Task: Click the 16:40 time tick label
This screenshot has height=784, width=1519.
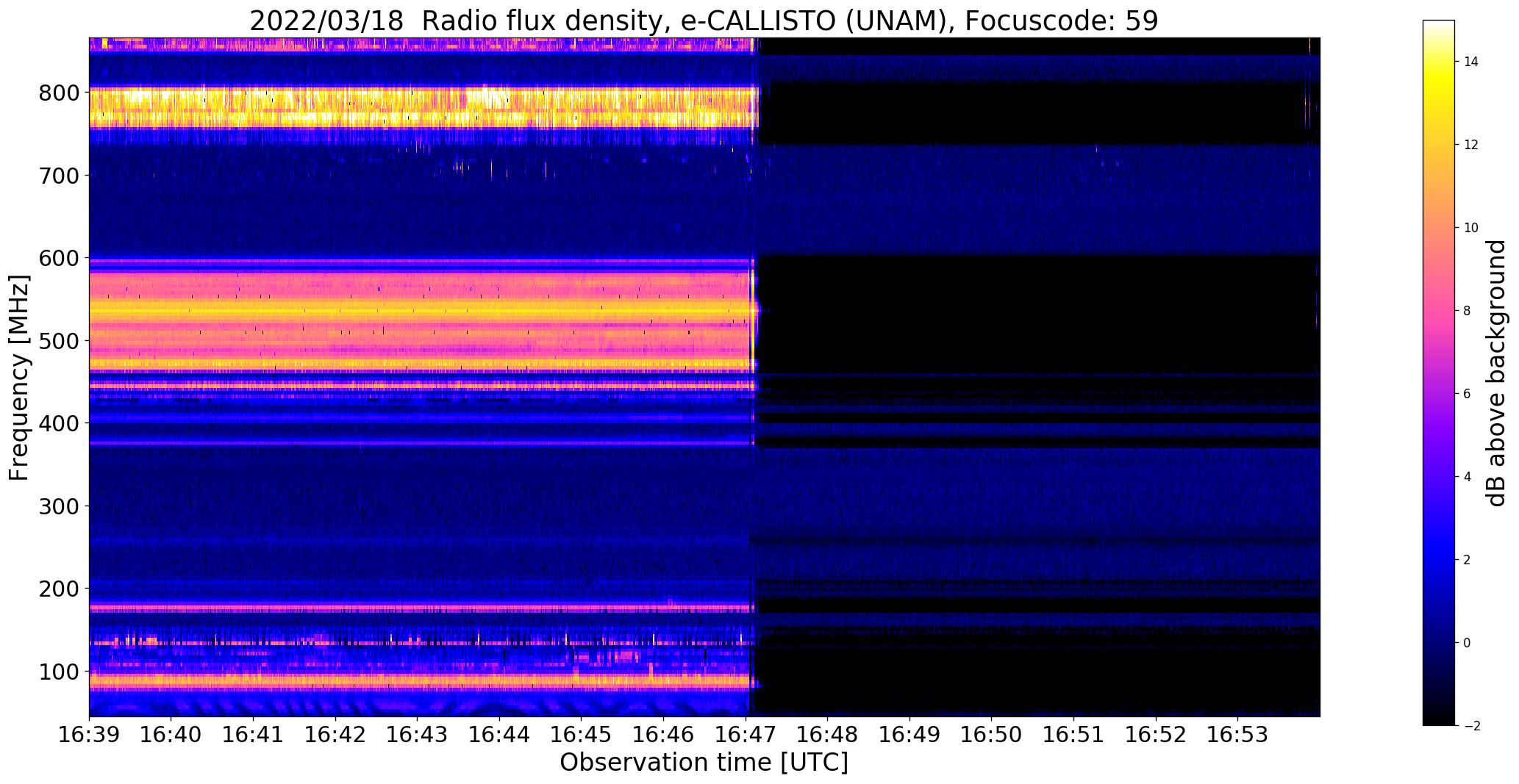Action: point(171,736)
